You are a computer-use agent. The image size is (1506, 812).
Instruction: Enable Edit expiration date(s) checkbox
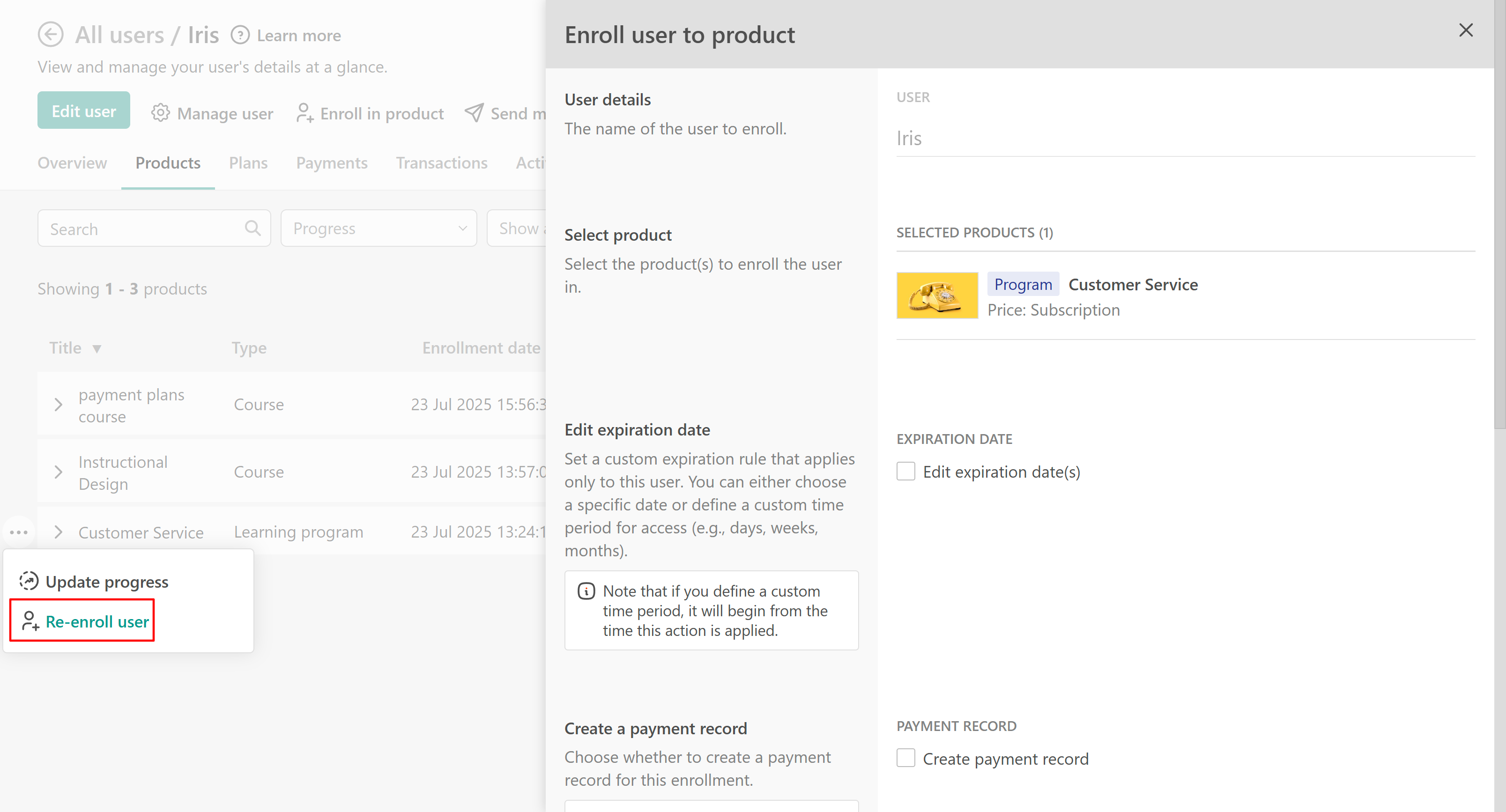905,471
